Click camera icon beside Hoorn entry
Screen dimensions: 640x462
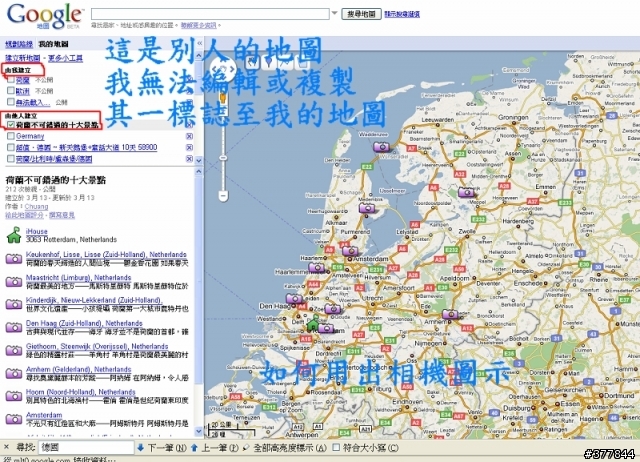click(x=14, y=396)
